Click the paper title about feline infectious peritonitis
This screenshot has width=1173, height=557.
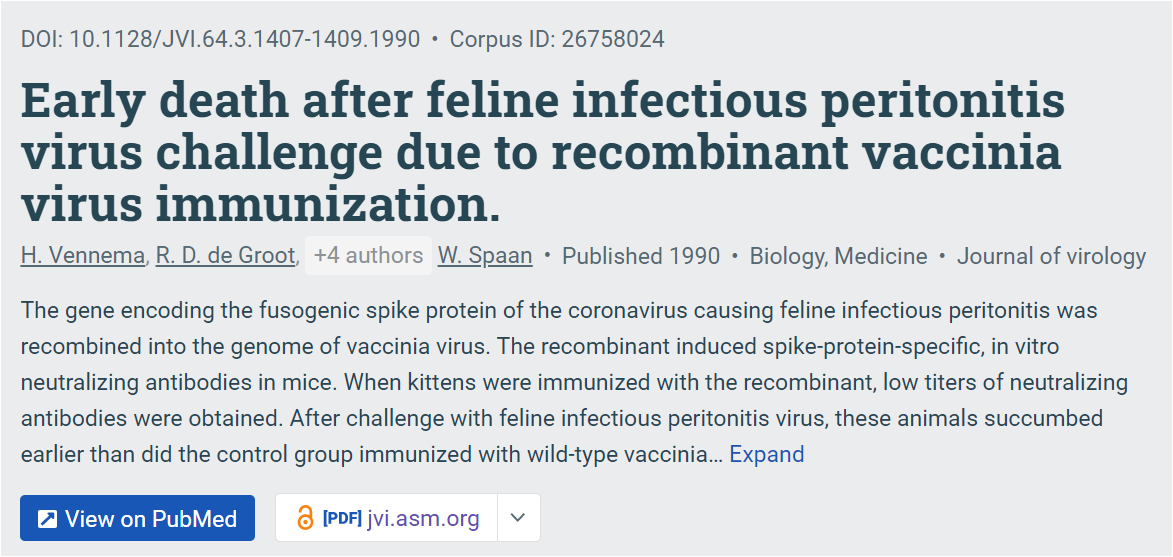click(542, 152)
